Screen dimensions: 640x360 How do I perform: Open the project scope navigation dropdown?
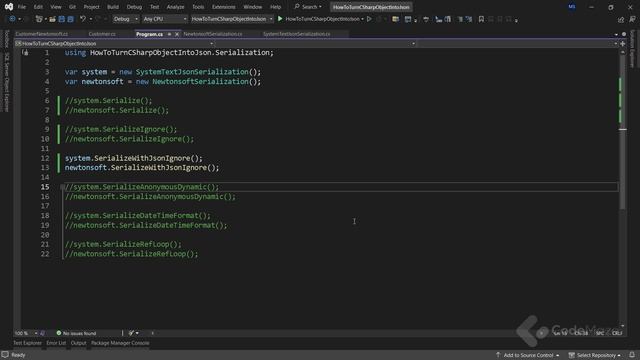pyautogui.click(x=114, y=43)
